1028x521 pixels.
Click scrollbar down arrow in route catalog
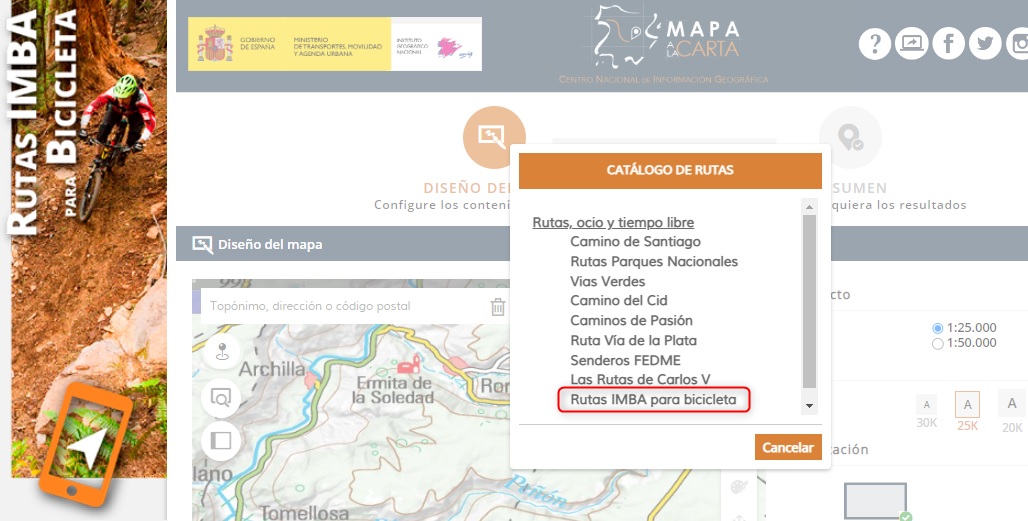(810, 406)
